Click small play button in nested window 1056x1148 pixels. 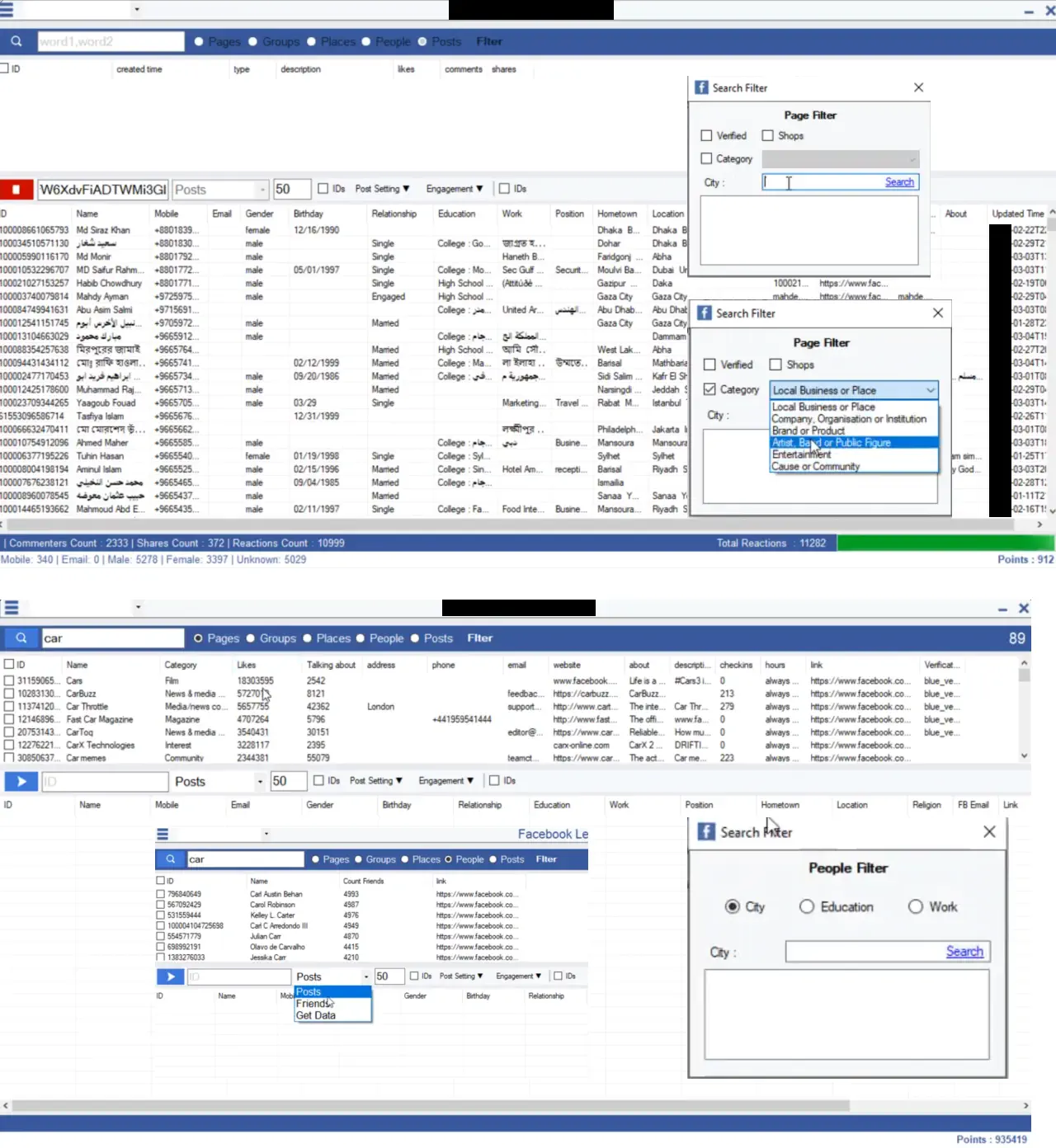click(170, 976)
